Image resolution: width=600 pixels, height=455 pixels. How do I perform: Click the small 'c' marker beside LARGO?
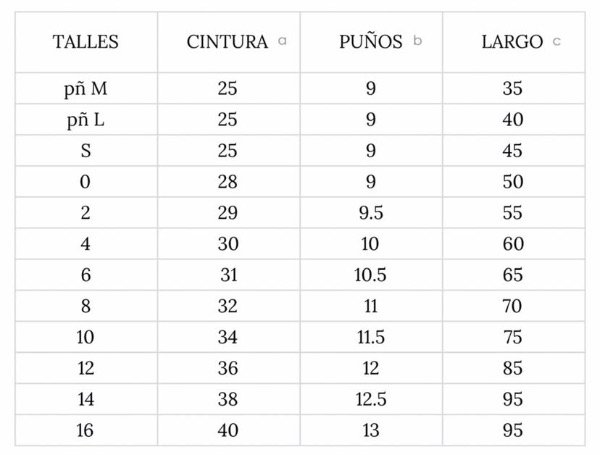coord(556,41)
